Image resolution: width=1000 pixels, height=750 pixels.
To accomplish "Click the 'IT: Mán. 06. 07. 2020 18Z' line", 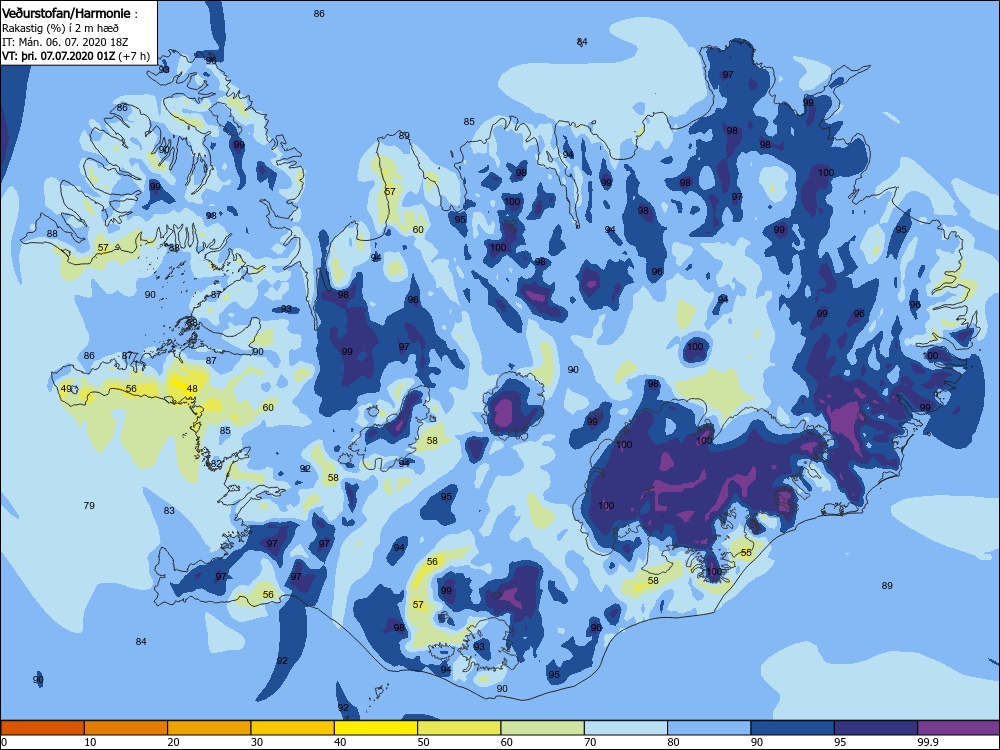I will click(64, 42).
